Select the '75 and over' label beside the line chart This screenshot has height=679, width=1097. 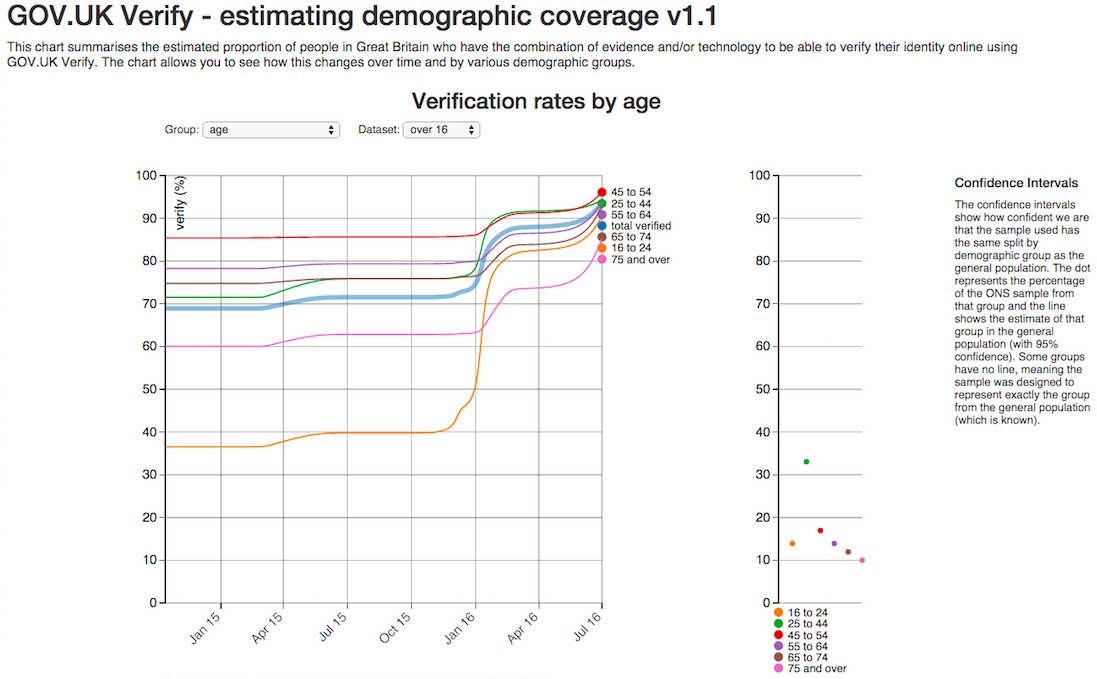coord(640,259)
